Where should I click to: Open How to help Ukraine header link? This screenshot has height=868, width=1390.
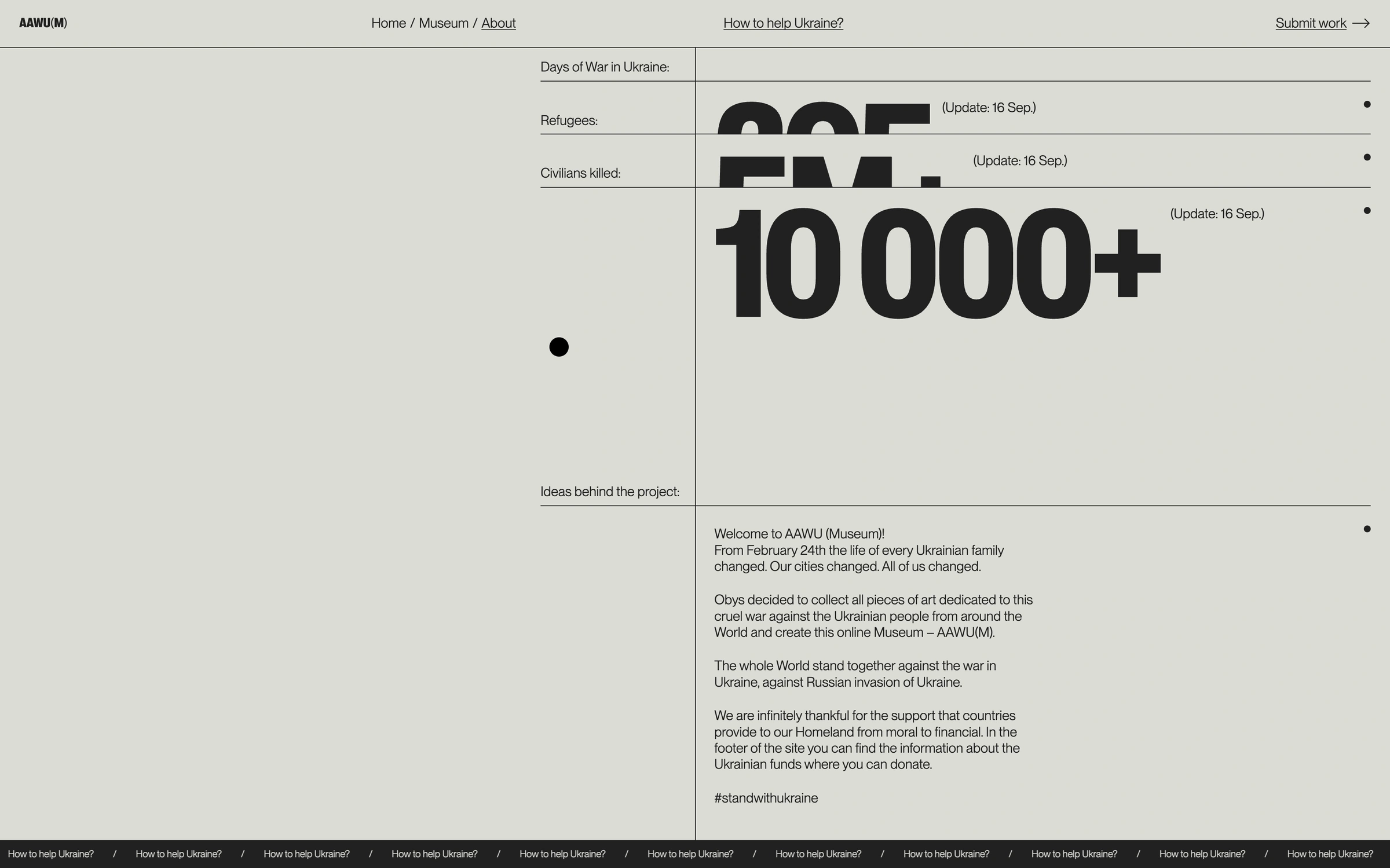pyautogui.click(x=783, y=23)
